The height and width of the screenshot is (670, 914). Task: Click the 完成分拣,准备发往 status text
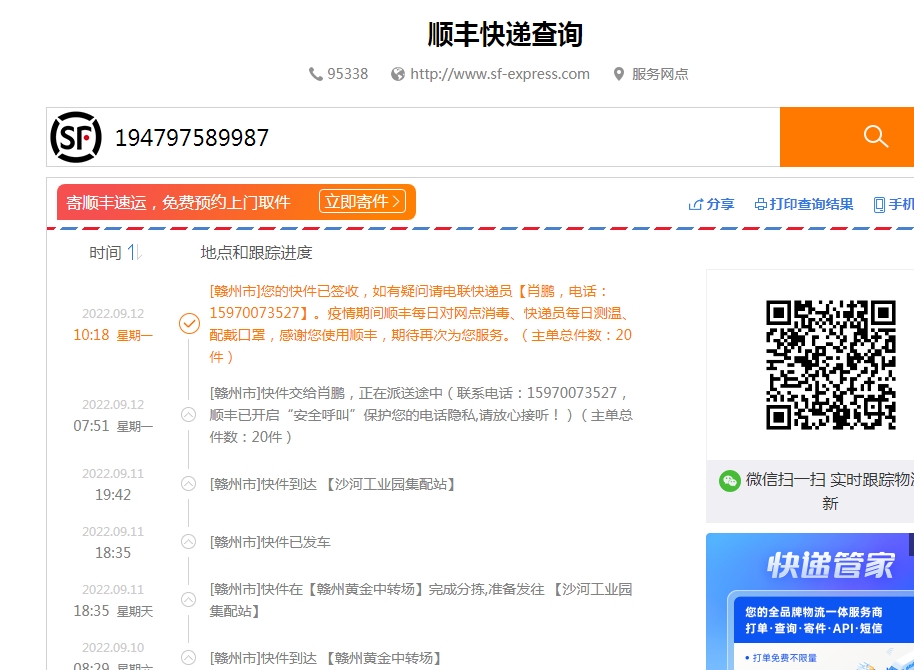[x=420, y=600]
